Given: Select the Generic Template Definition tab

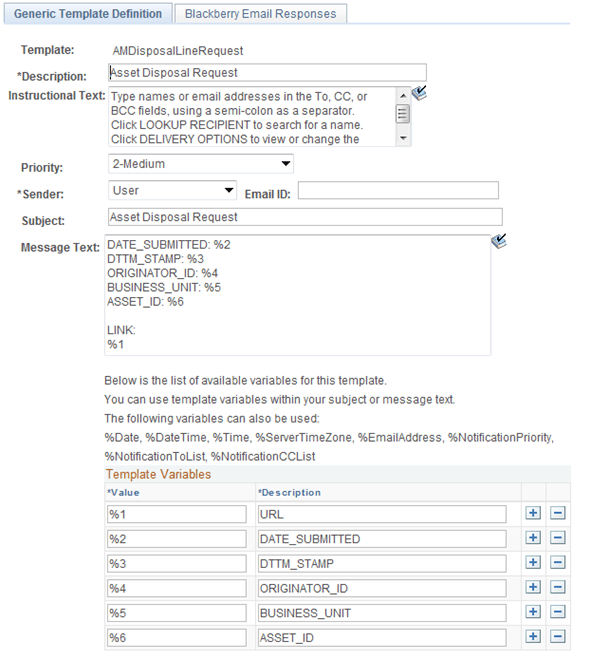Looking at the screenshot, I should click(88, 14).
